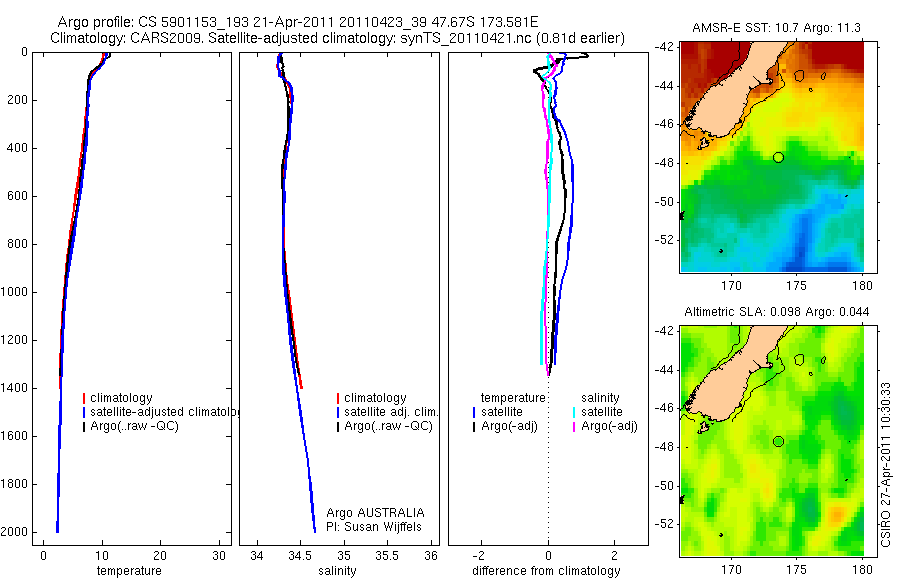This screenshot has width=900, height=580.
Task: Select 'satellite adj. clim.' legend entry in the salinity panel
Action: (391, 412)
